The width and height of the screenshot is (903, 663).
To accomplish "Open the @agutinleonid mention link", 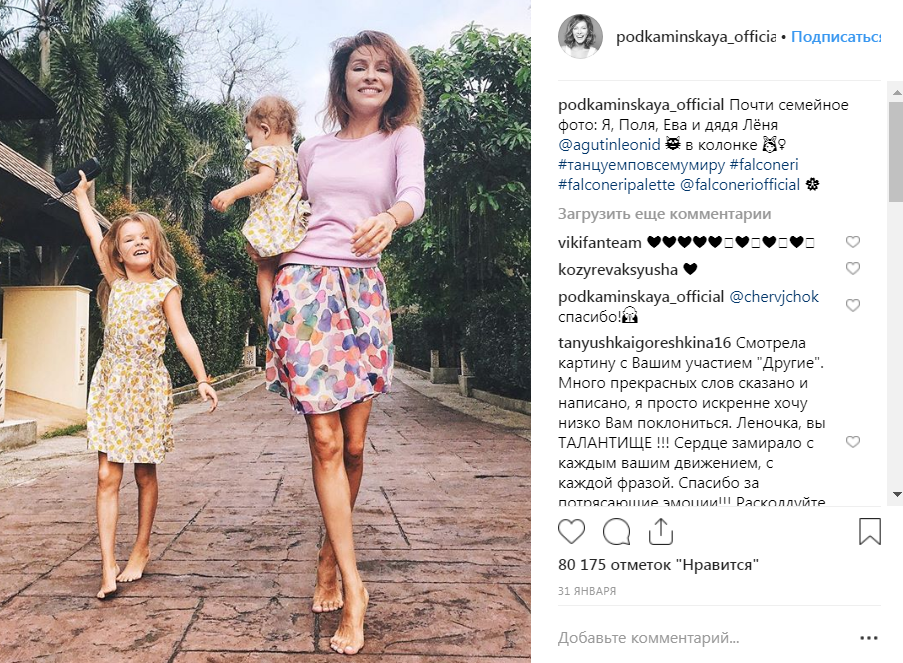I will [x=609, y=145].
